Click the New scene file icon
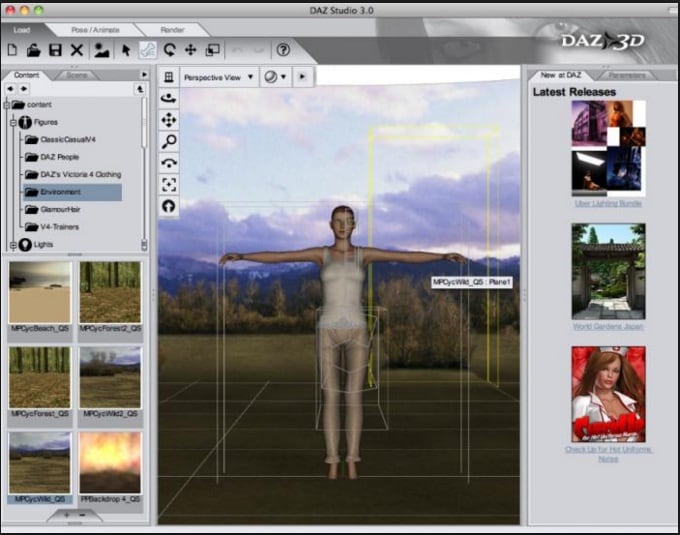 click(13, 50)
